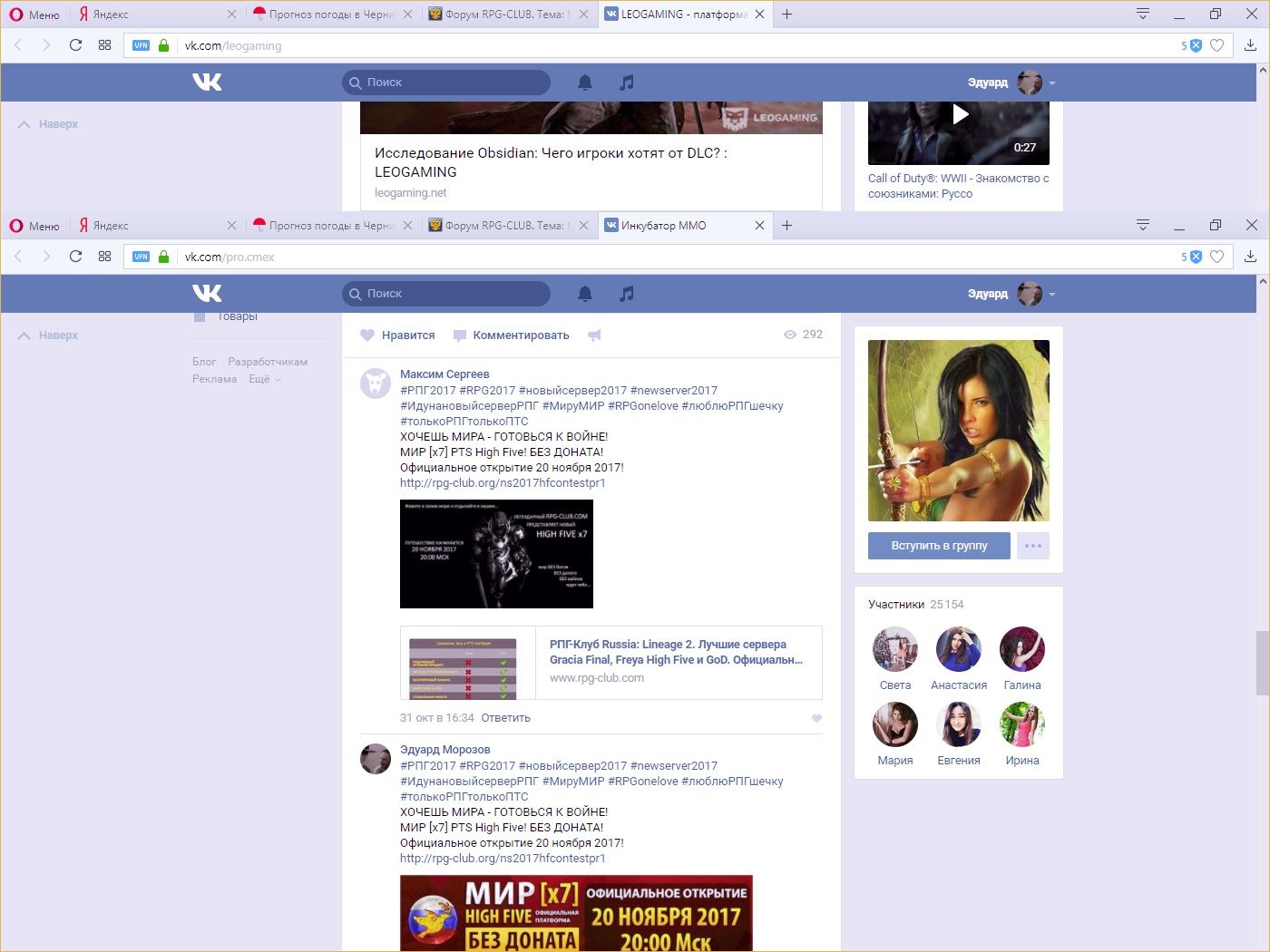Toggle like heart on Максим Сергеев's comment
This screenshot has height=952, width=1270.
click(816, 718)
